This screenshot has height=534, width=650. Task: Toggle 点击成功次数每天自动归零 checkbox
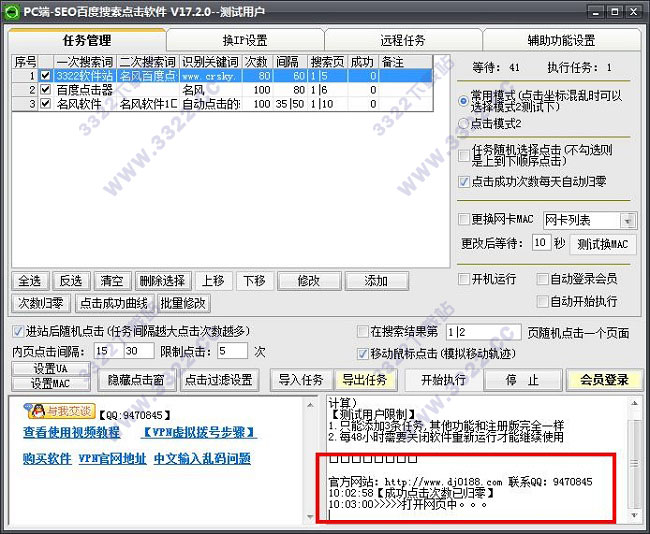point(463,182)
